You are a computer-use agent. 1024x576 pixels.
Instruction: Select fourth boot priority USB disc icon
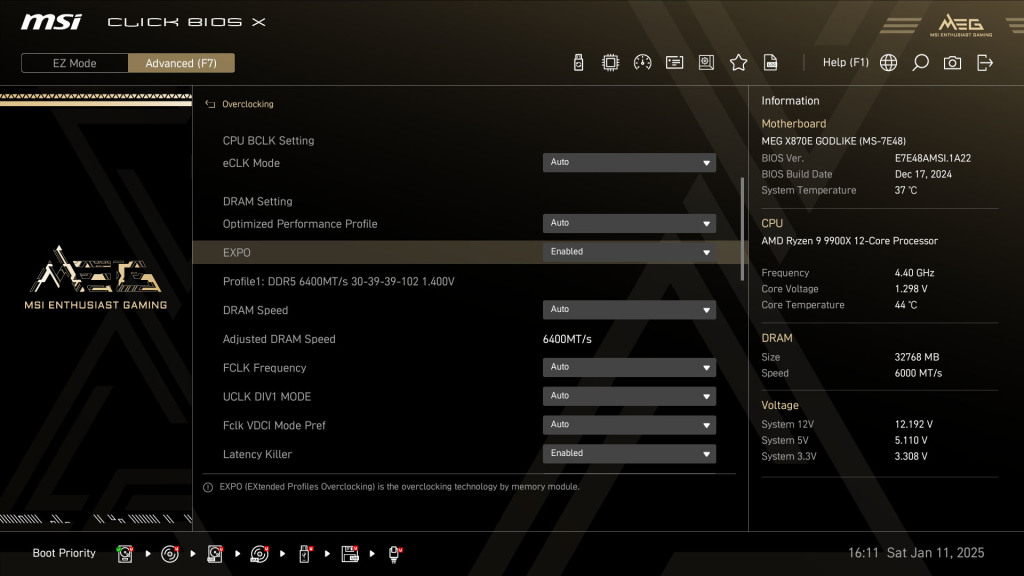pyautogui.click(x=259, y=554)
